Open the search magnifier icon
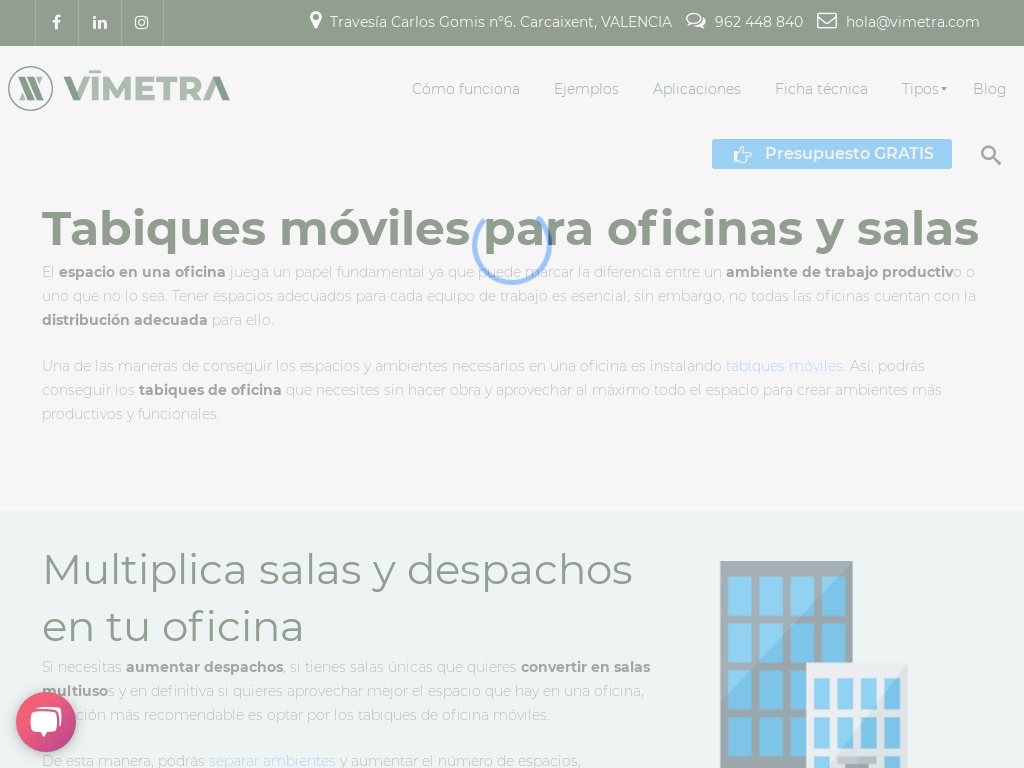Image resolution: width=1024 pixels, height=768 pixels. tap(991, 155)
